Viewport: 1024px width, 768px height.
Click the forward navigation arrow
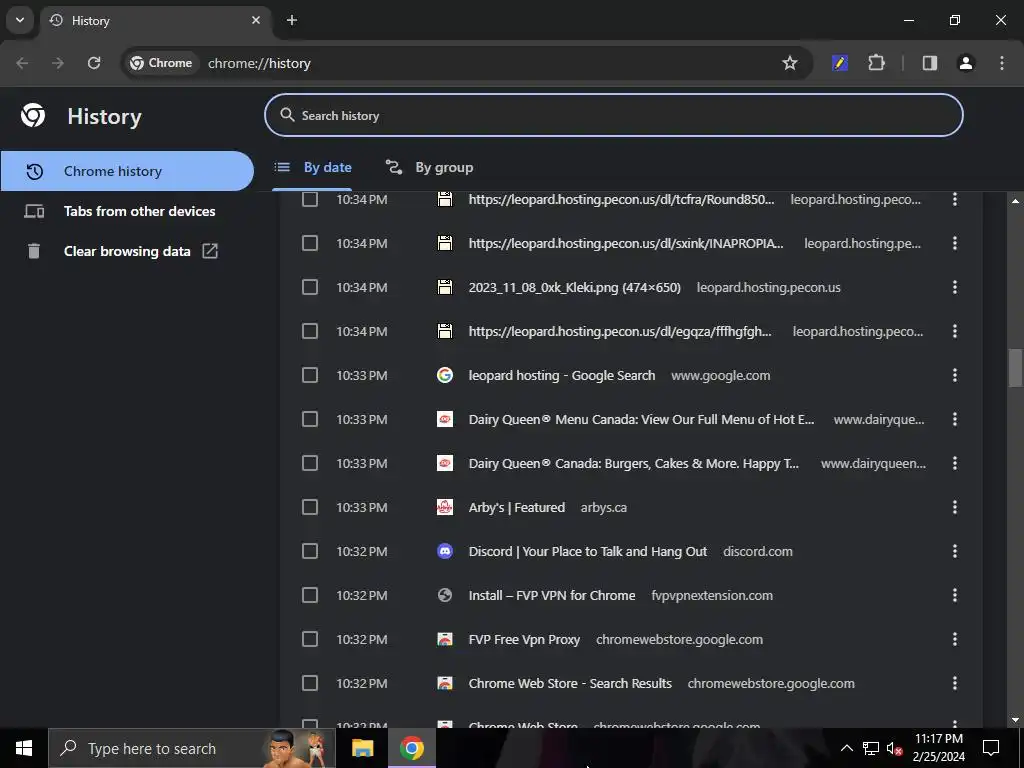(x=58, y=63)
